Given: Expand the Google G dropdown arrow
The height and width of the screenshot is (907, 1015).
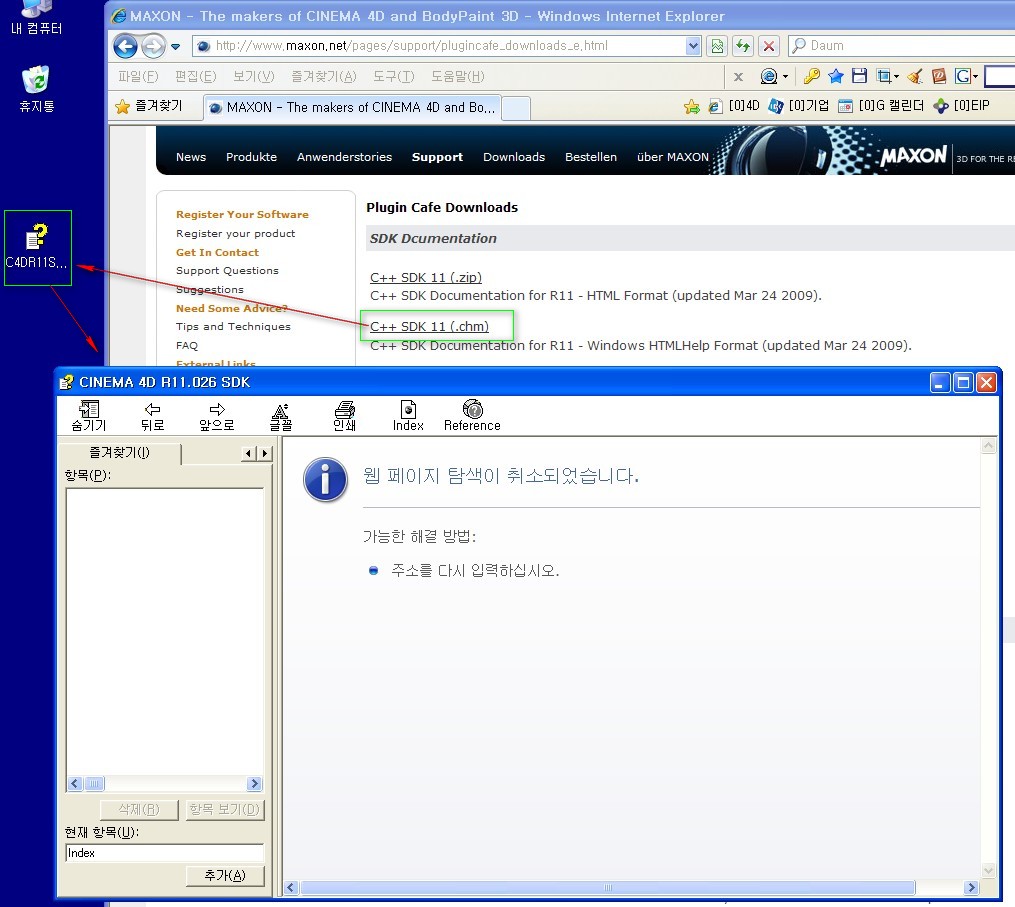Looking at the screenshot, I should (x=975, y=77).
